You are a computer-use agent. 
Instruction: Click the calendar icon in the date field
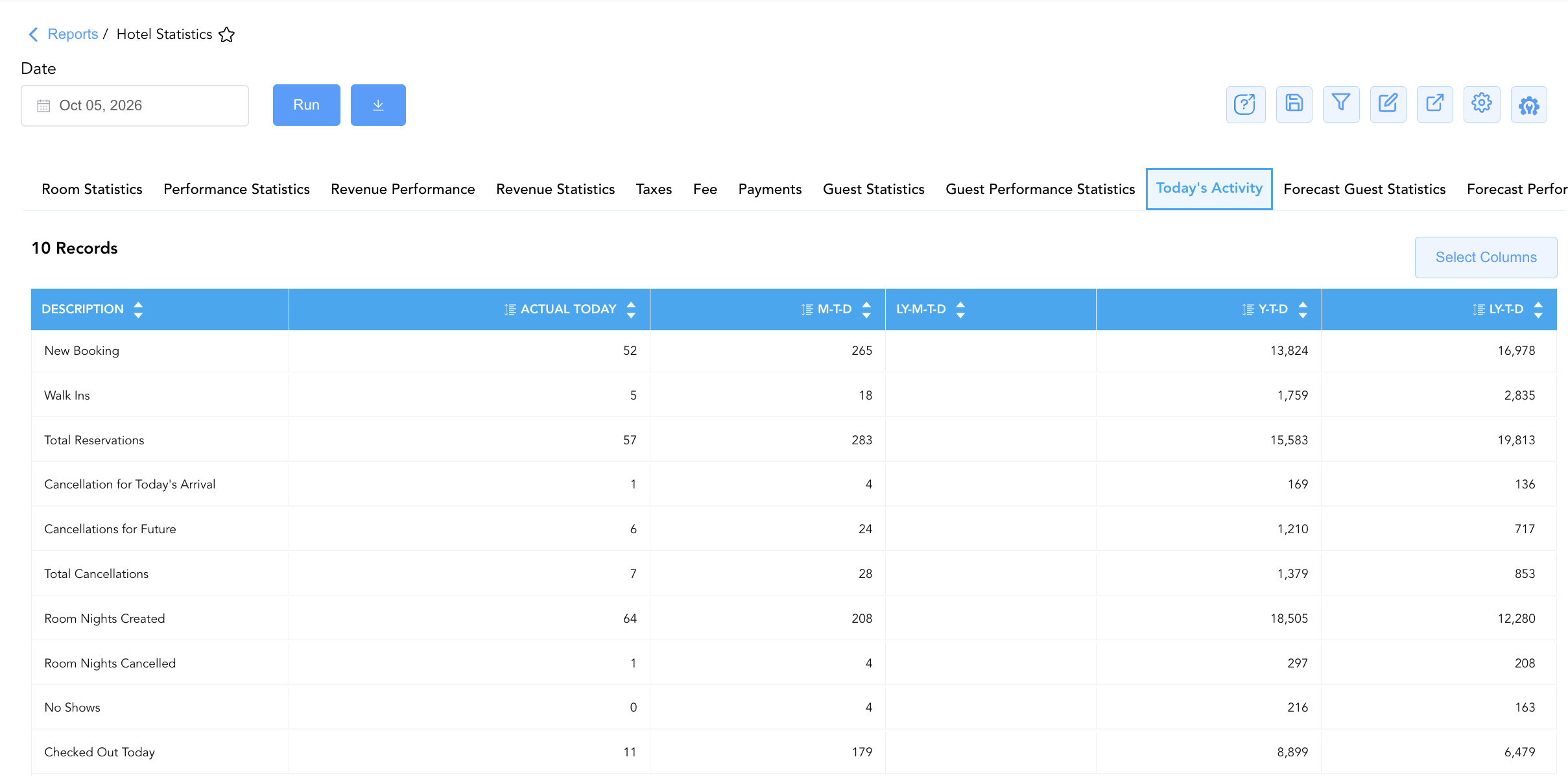pos(43,106)
